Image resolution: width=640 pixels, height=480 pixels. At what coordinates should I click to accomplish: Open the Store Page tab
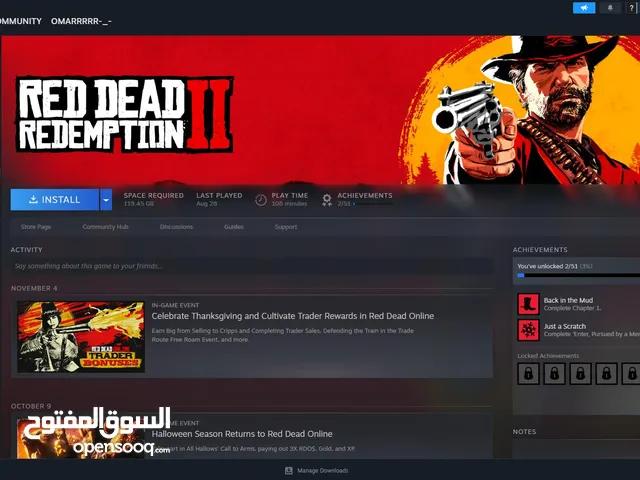pos(36,227)
